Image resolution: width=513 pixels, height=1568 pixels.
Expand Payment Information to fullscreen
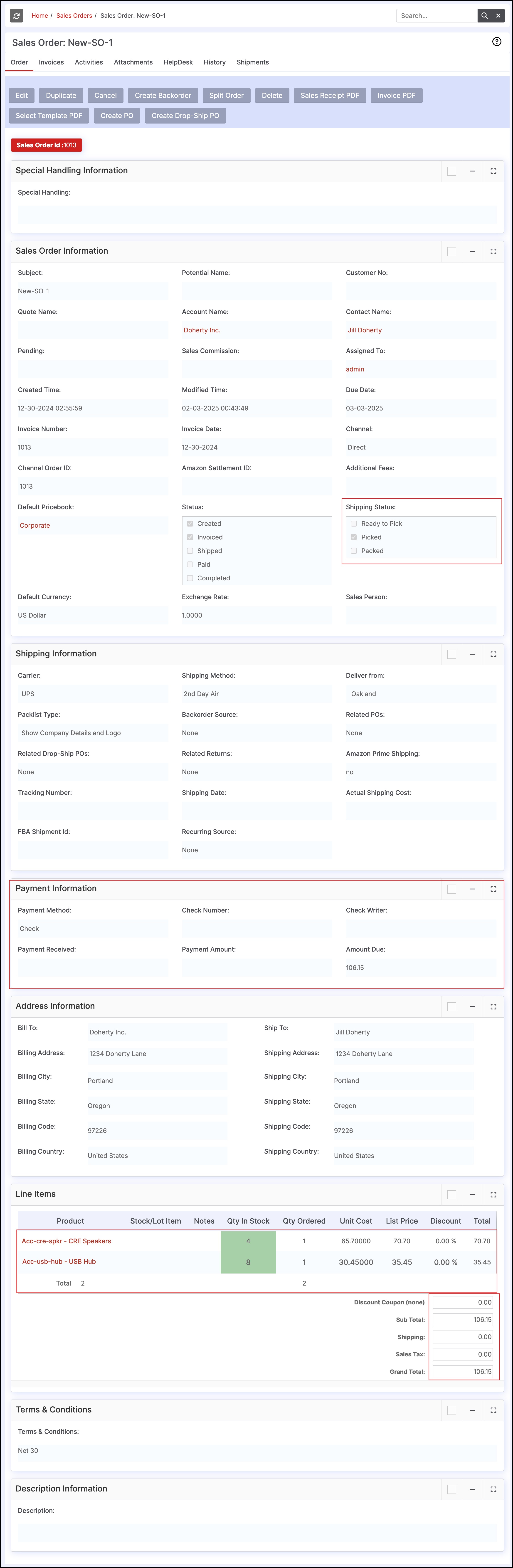pos(493,889)
